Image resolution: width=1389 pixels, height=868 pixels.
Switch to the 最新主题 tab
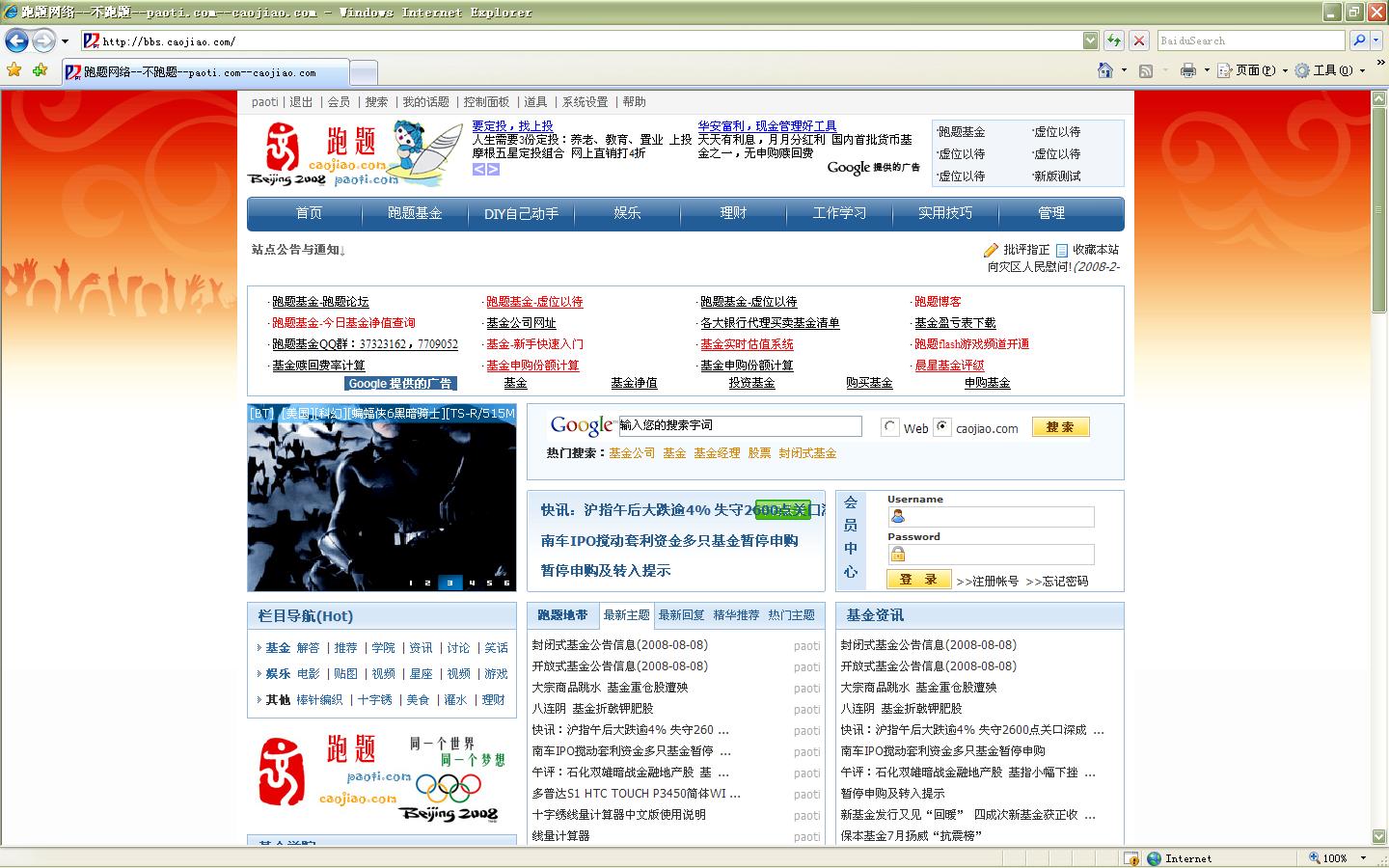(x=627, y=615)
